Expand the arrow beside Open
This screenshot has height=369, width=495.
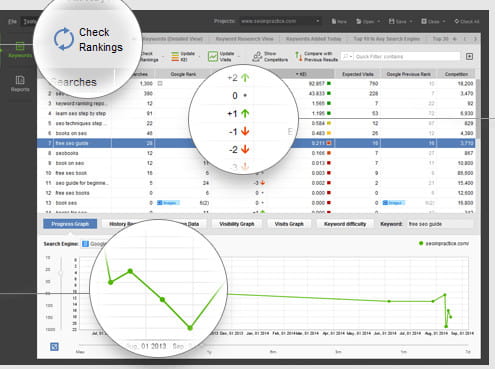379,21
